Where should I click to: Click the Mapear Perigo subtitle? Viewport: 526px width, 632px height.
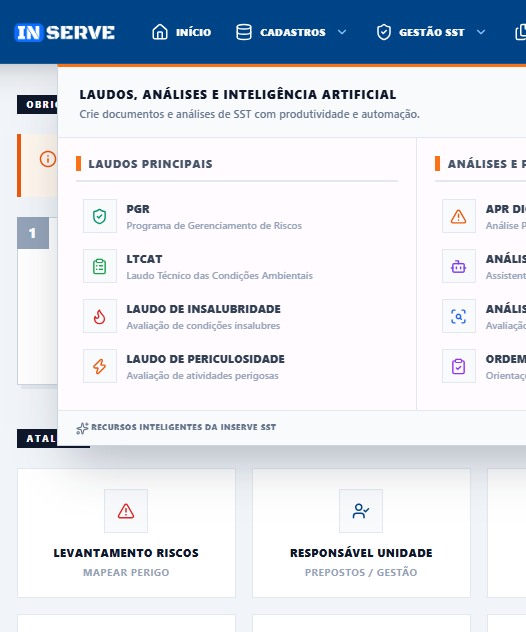[x=126, y=572]
